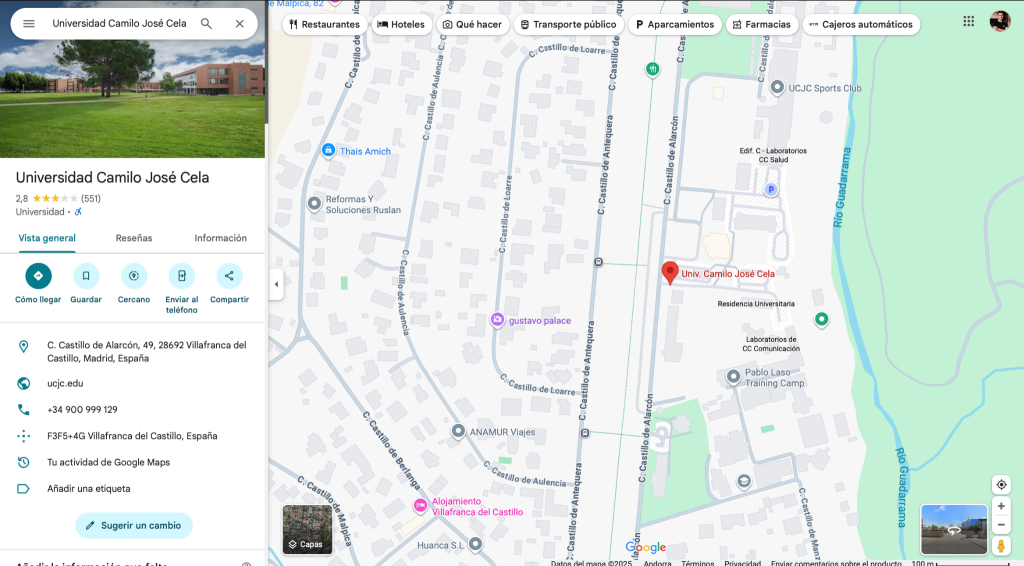This screenshot has height=566, width=1024.
Task: Send place to phone via Enviar al teléfono
Action: click(x=182, y=276)
